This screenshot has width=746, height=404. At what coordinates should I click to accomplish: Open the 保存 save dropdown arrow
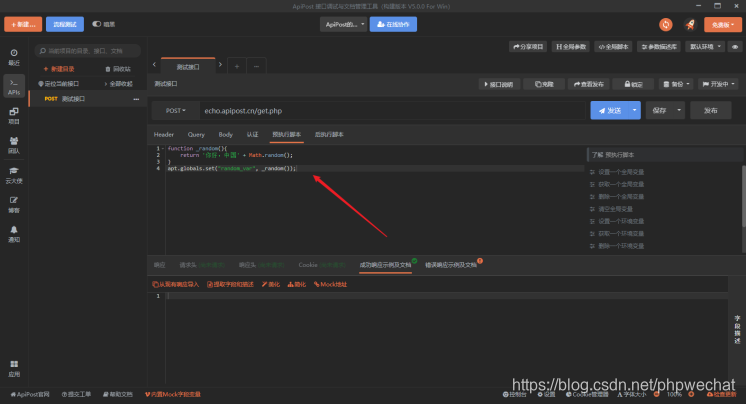[679, 110]
